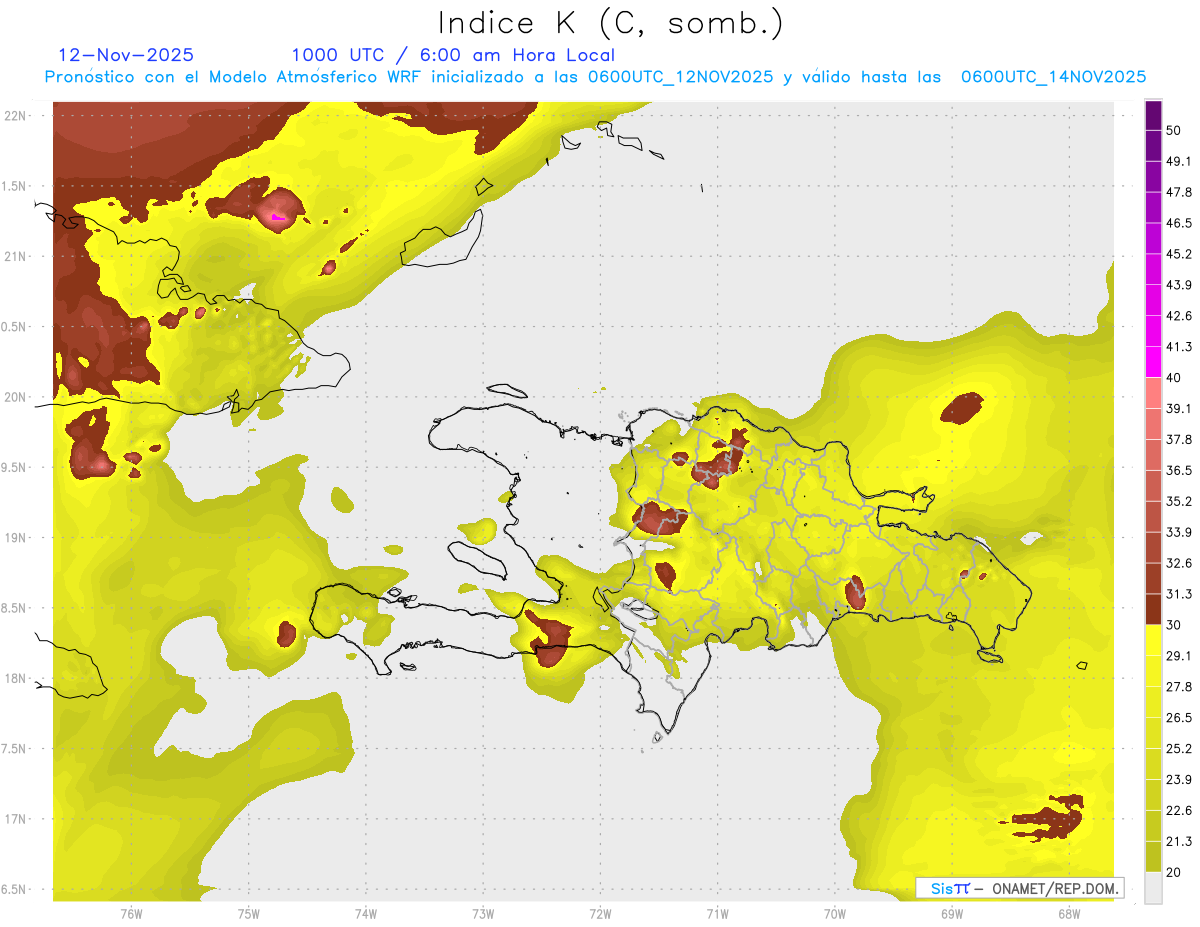Click the colorbar value "42.6"
1200x927 pixels.
coord(1179,316)
